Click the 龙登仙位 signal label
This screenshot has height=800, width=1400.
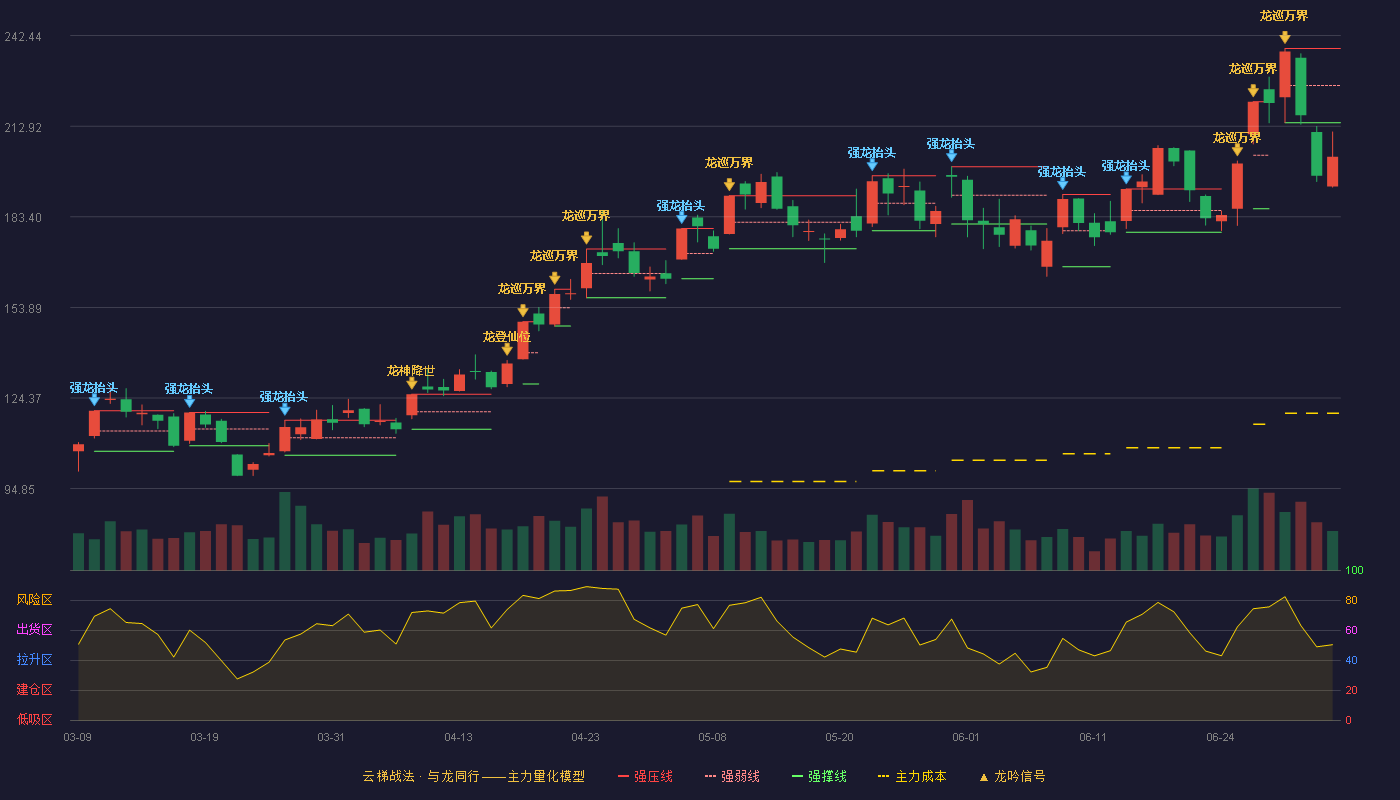coord(507,336)
